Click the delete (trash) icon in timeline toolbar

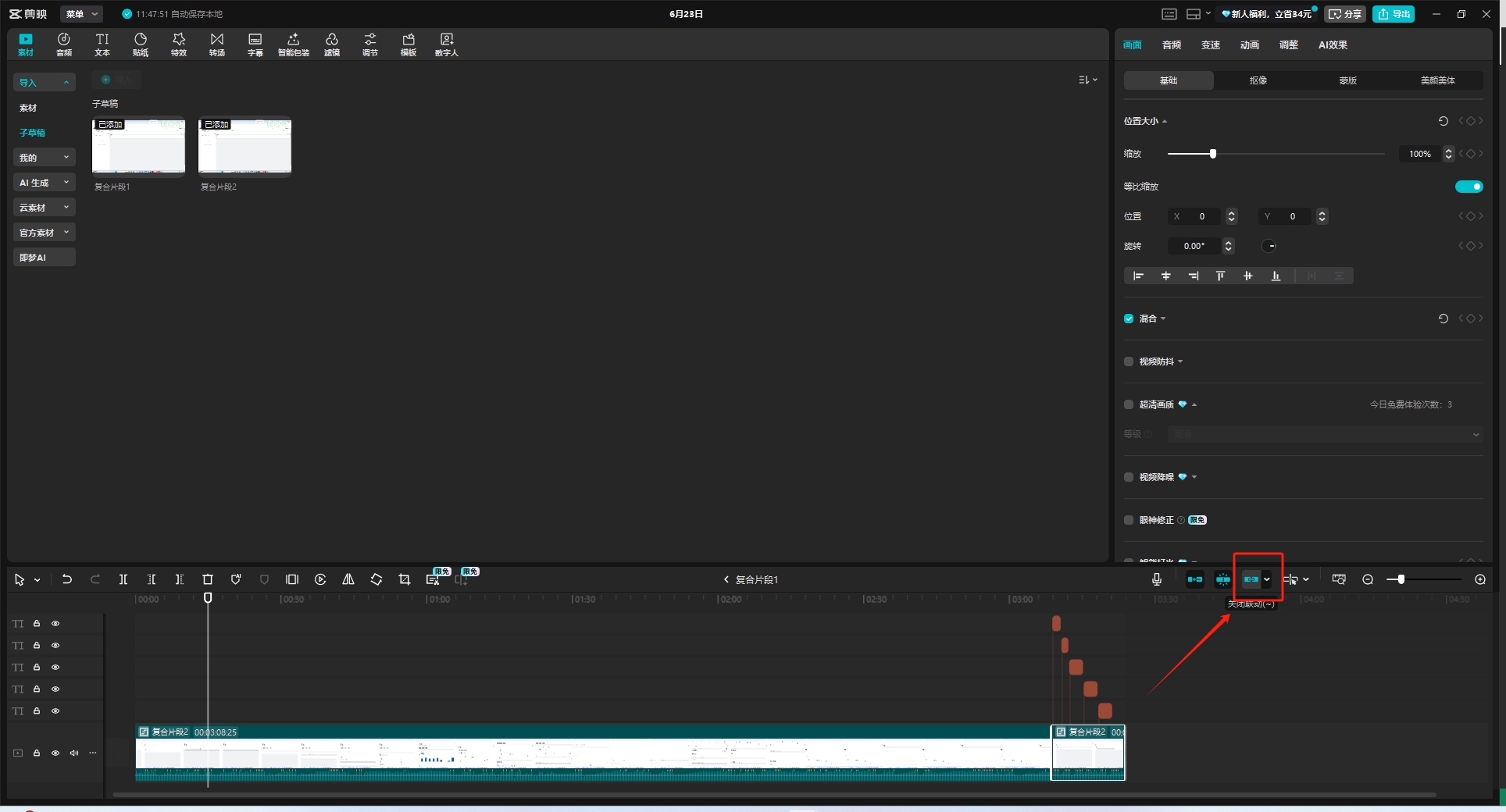click(208, 579)
